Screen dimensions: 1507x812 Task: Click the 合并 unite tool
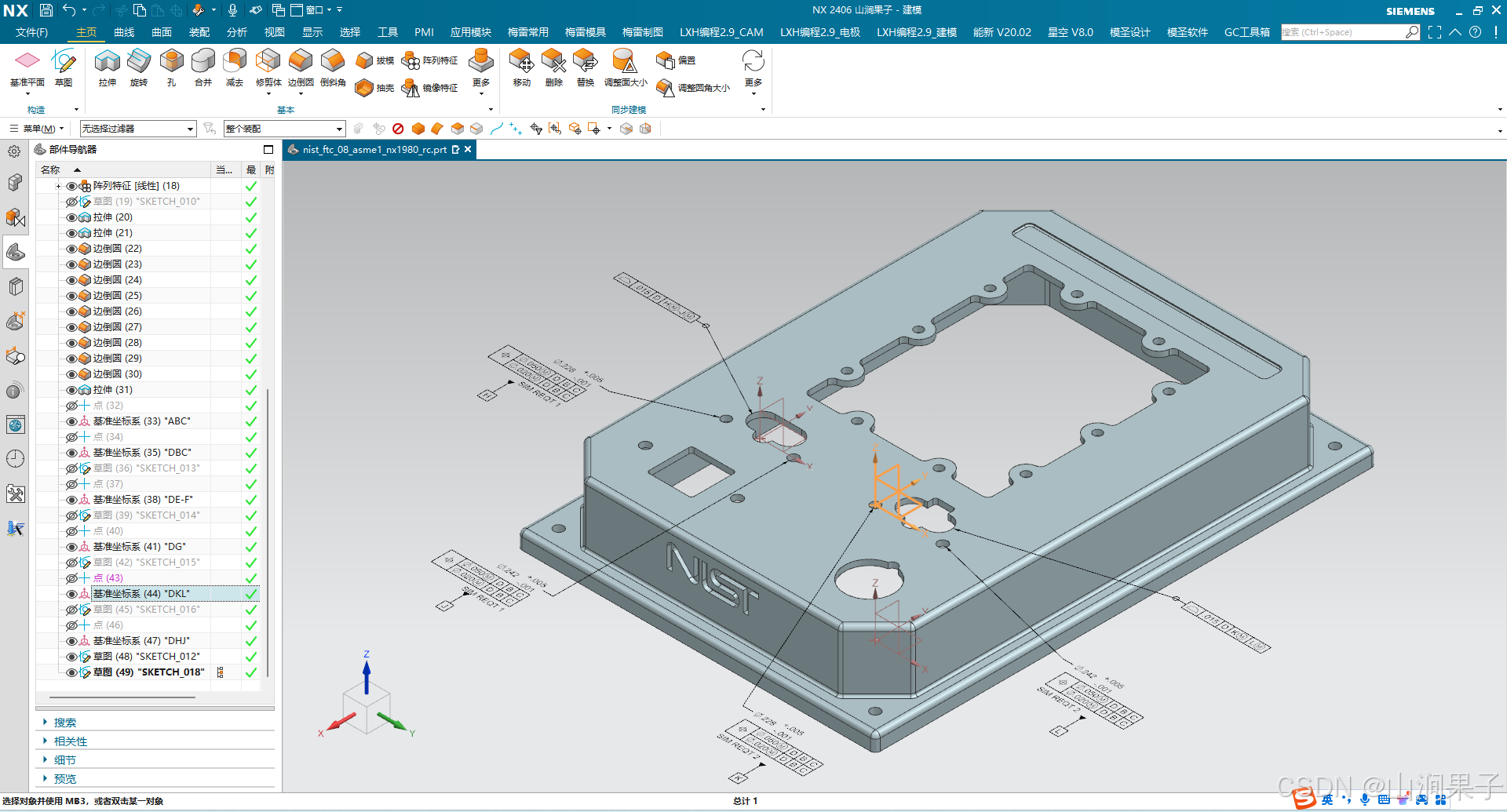click(x=203, y=68)
